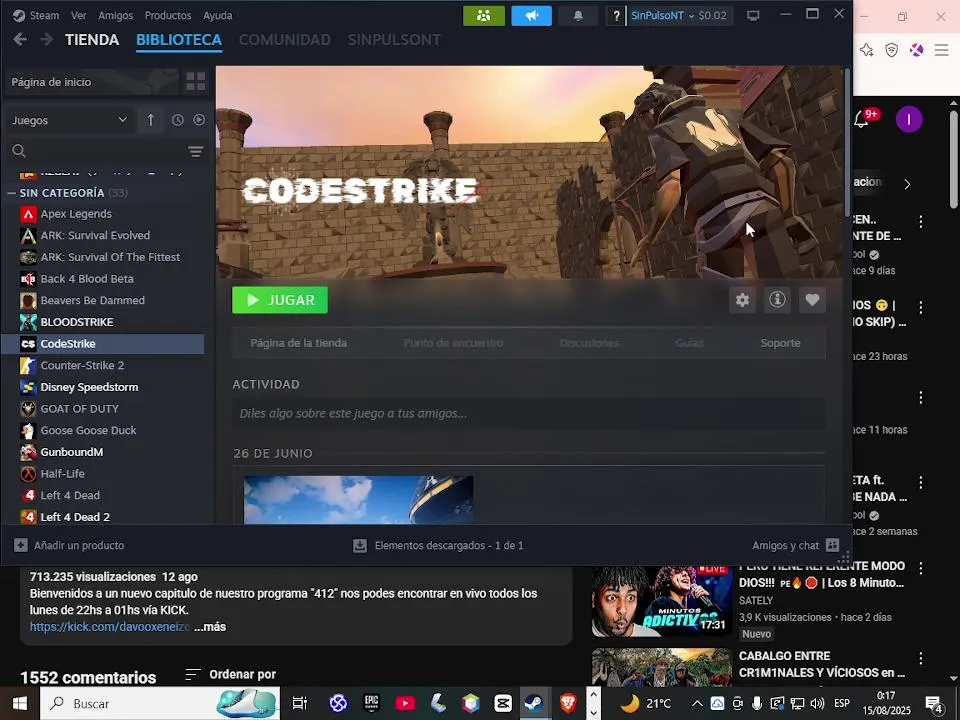Viewport: 960px width, 720px height.
Task: Go back with the Steam back arrow
Action: 20,40
